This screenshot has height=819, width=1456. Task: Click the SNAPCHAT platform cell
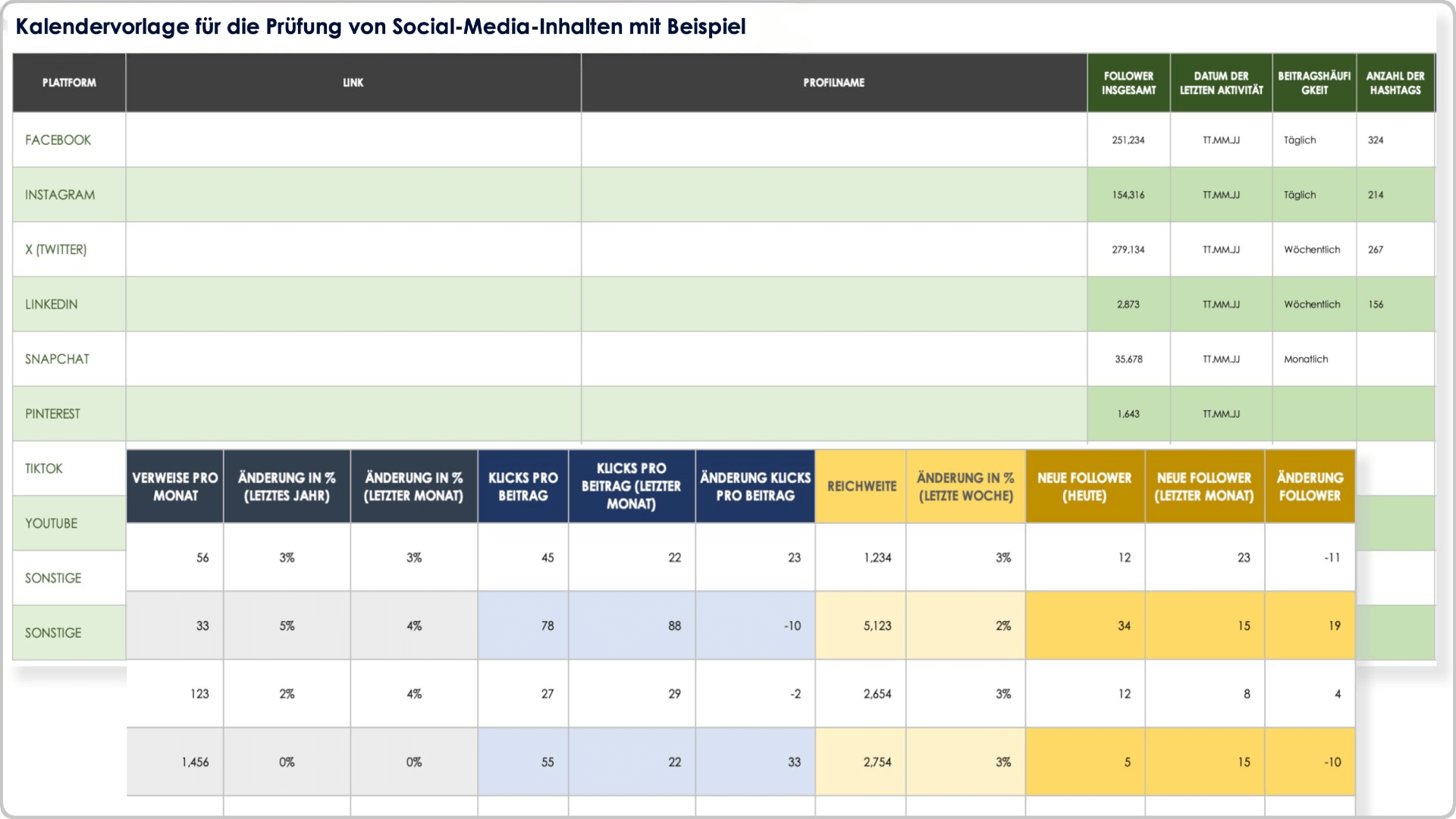pos(69,359)
